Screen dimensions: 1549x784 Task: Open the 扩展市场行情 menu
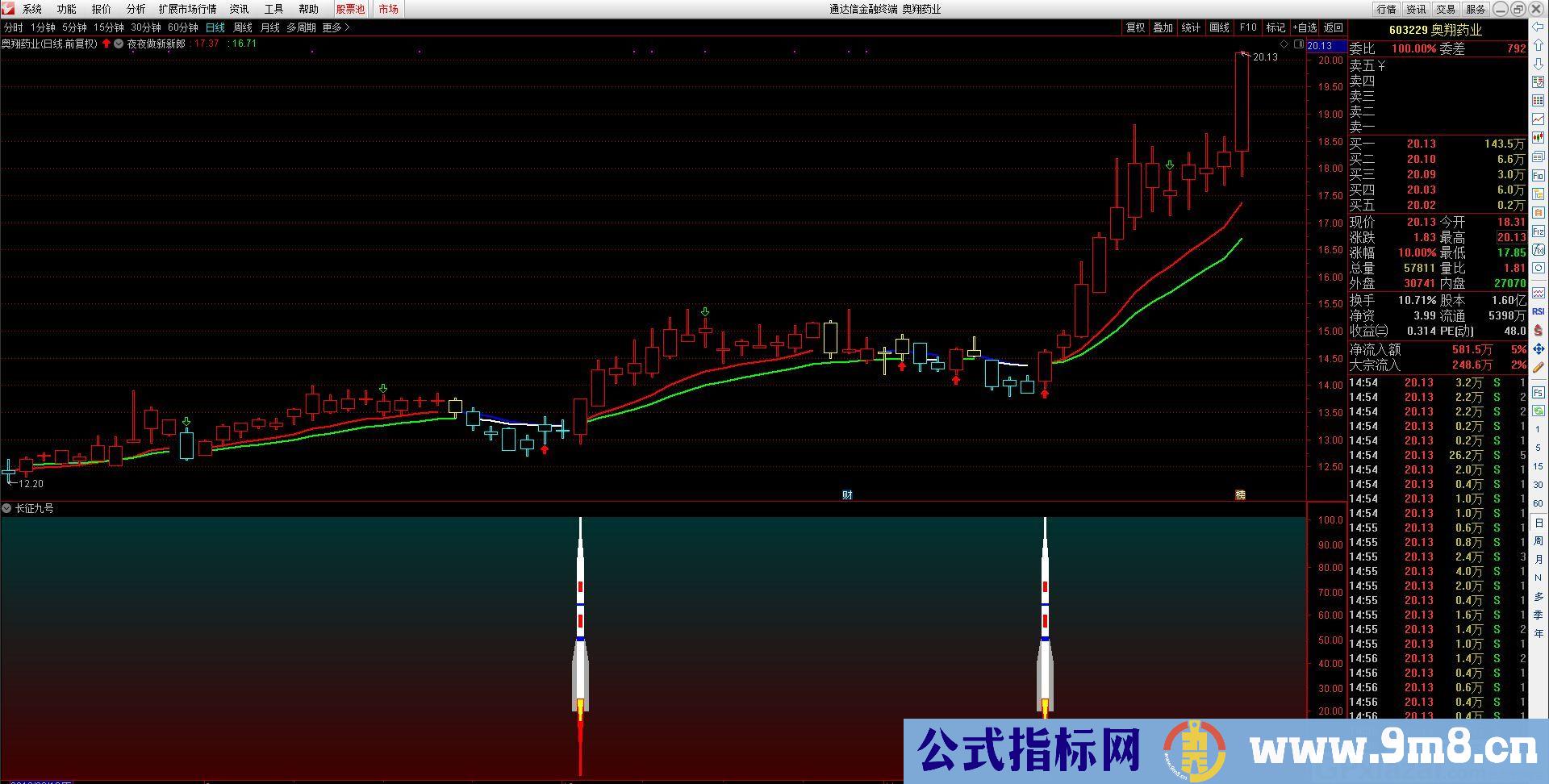[187, 9]
